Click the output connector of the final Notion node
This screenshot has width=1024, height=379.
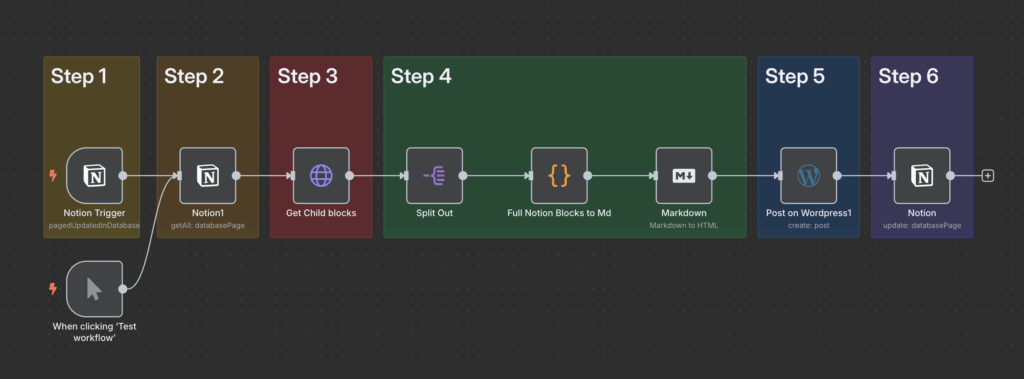tap(950, 176)
